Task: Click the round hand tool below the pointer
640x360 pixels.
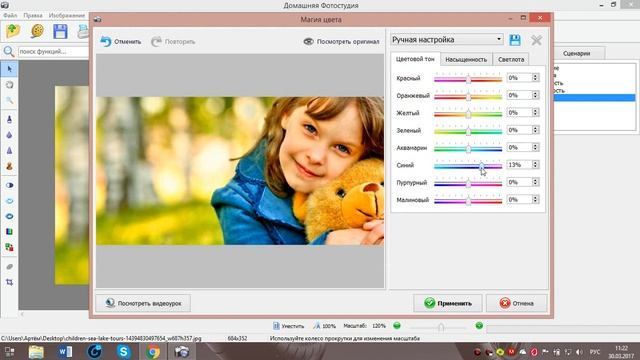Action: point(9,85)
